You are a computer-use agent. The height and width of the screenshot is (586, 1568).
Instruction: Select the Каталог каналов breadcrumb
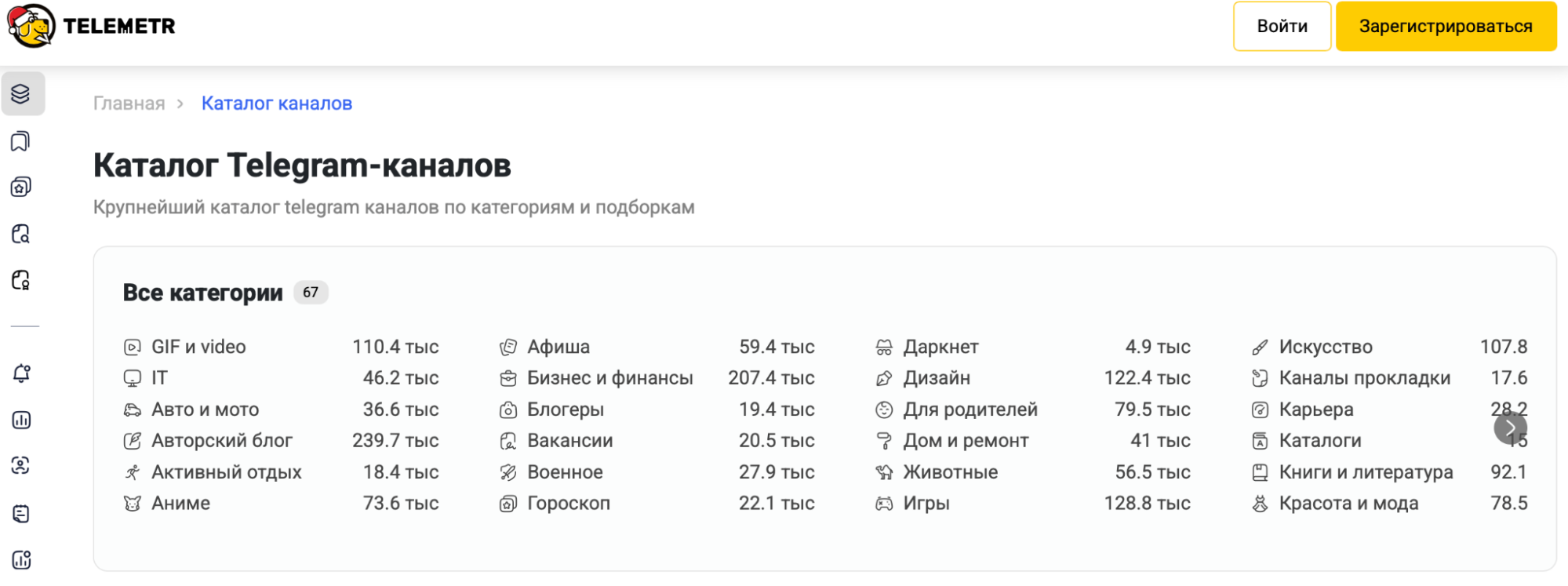[276, 103]
